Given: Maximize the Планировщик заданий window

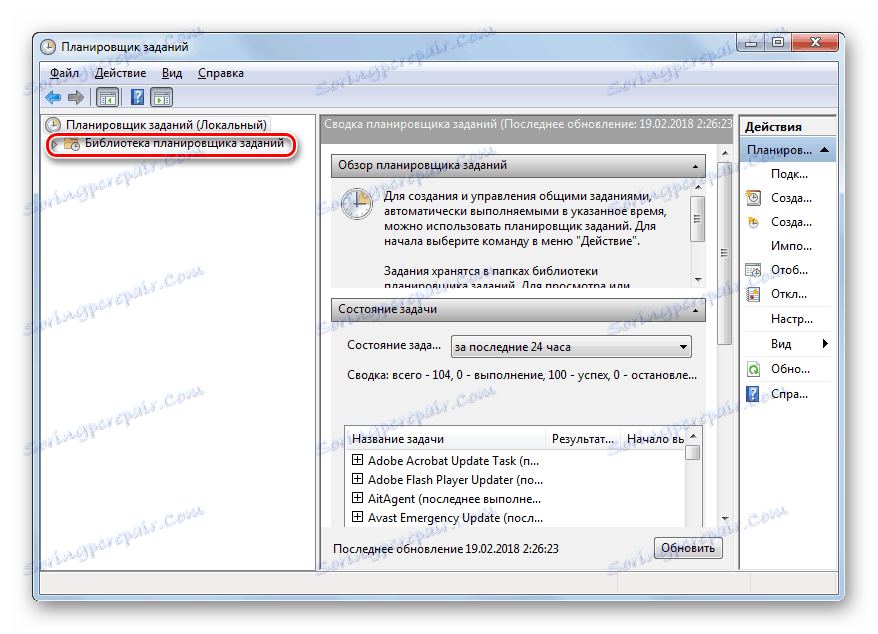Looking at the screenshot, I should [x=778, y=43].
